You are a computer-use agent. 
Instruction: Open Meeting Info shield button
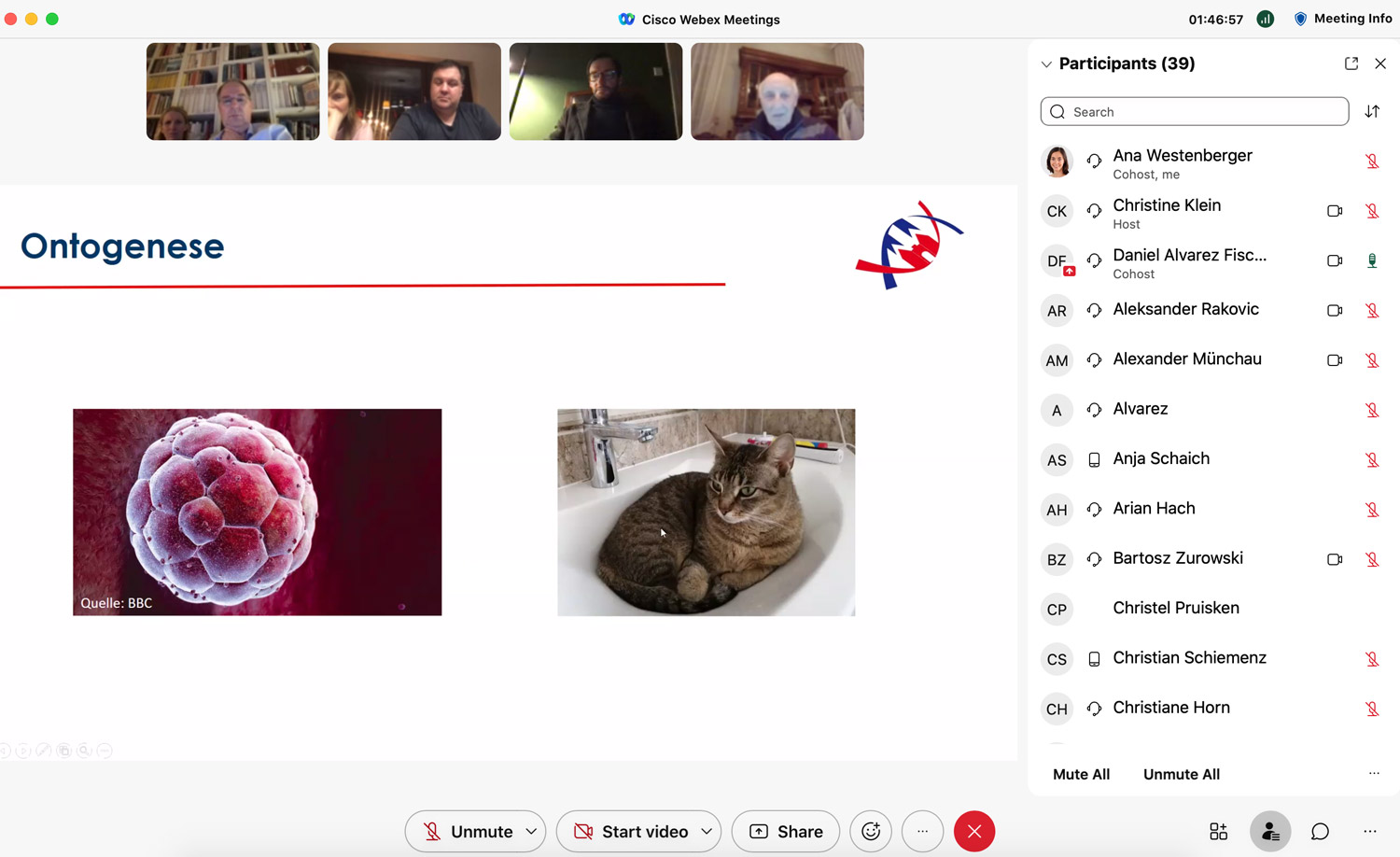point(1342,19)
